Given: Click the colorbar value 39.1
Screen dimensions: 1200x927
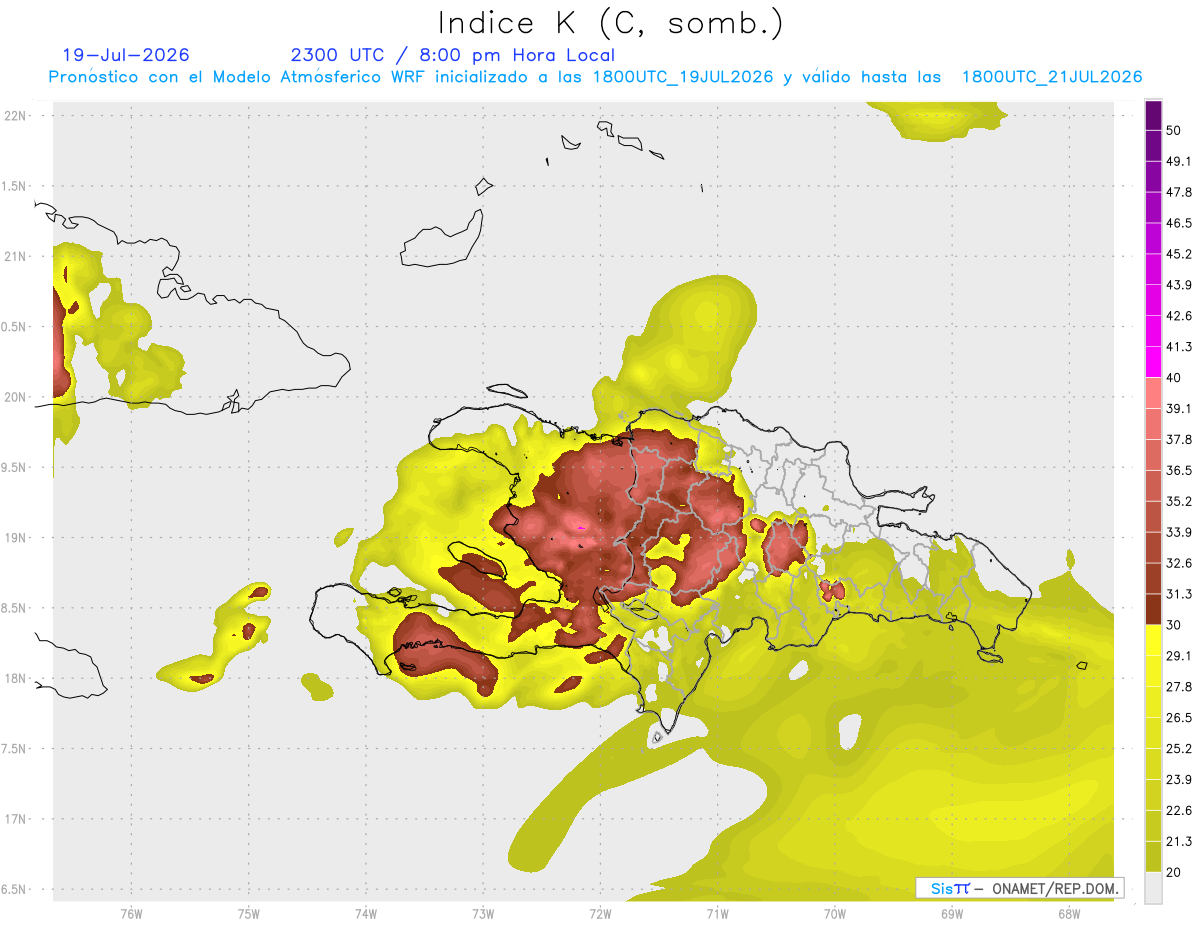Looking at the screenshot, I should click(x=1180, y=408).
